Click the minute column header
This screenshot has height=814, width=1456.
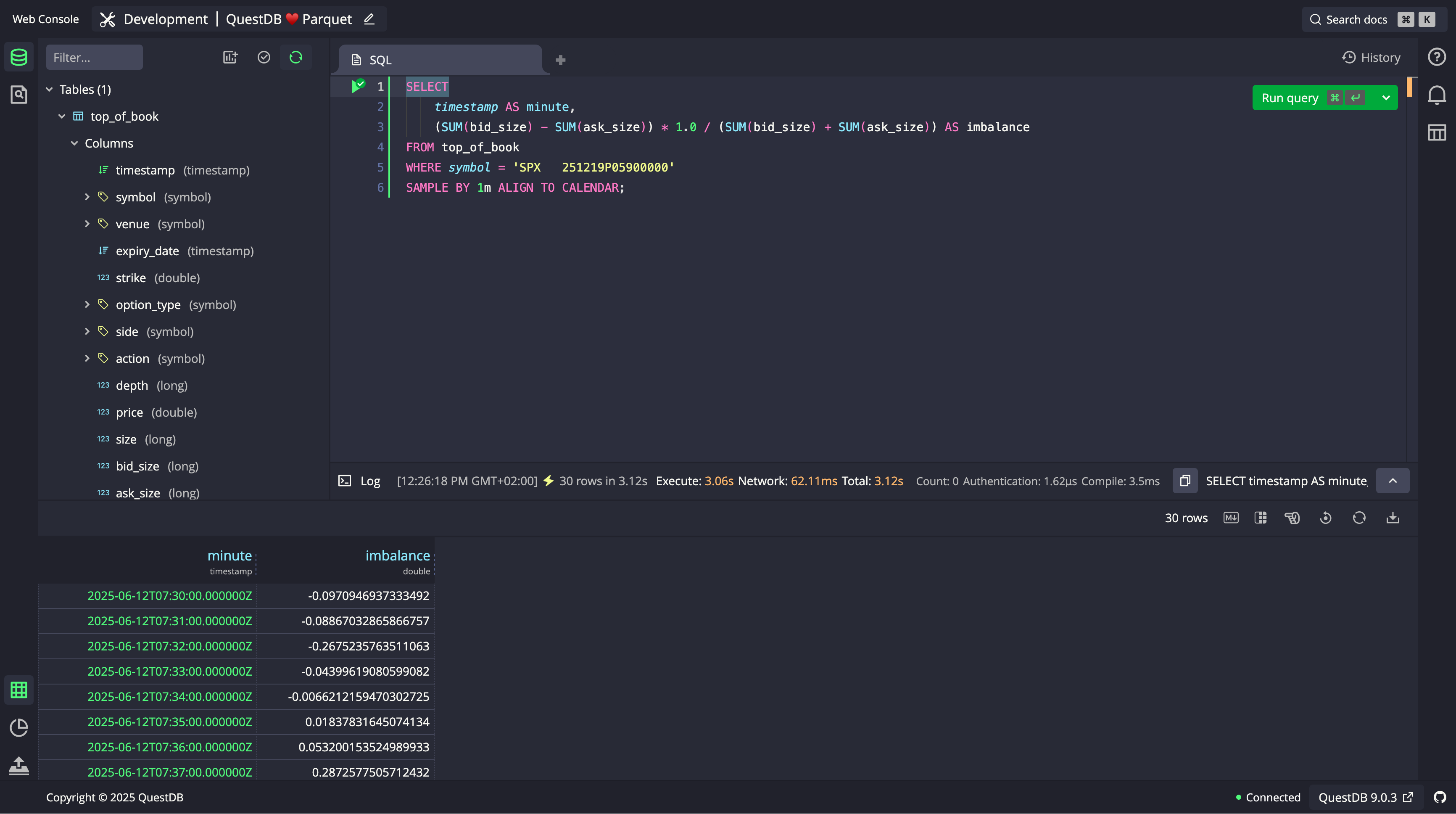pyautogui.click(x=229, y=556)
